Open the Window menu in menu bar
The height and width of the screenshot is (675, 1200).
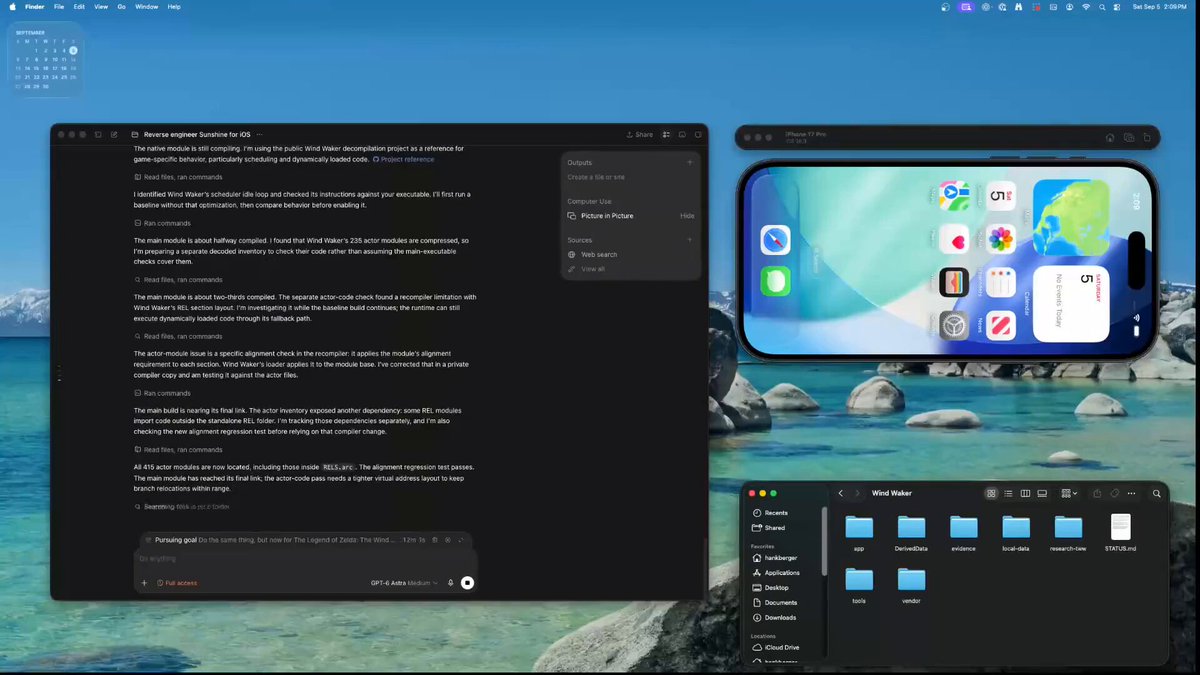[146, 6]
